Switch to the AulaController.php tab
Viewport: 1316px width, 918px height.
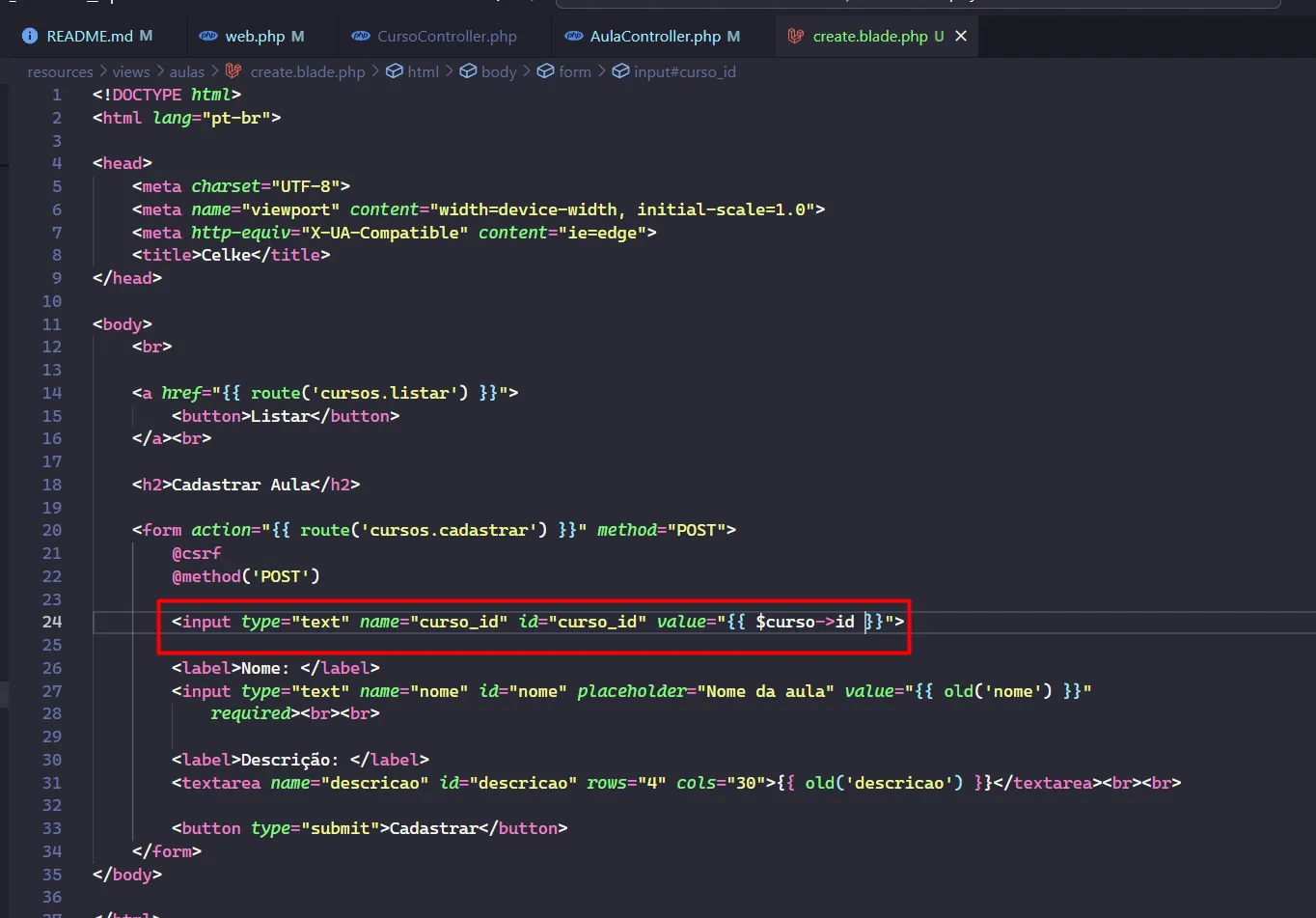click(655, 36)
